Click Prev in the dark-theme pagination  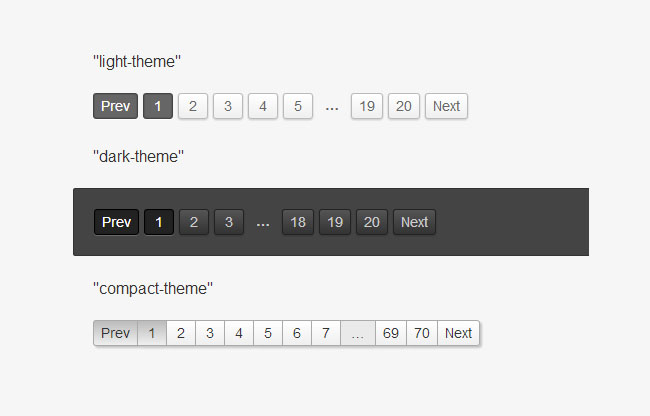pyautogui.click(x=116, y=222)
